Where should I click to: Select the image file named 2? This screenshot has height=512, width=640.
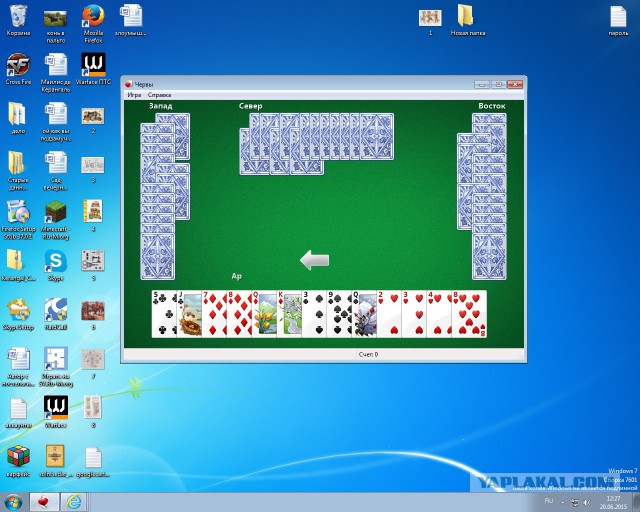pos(93,120)
